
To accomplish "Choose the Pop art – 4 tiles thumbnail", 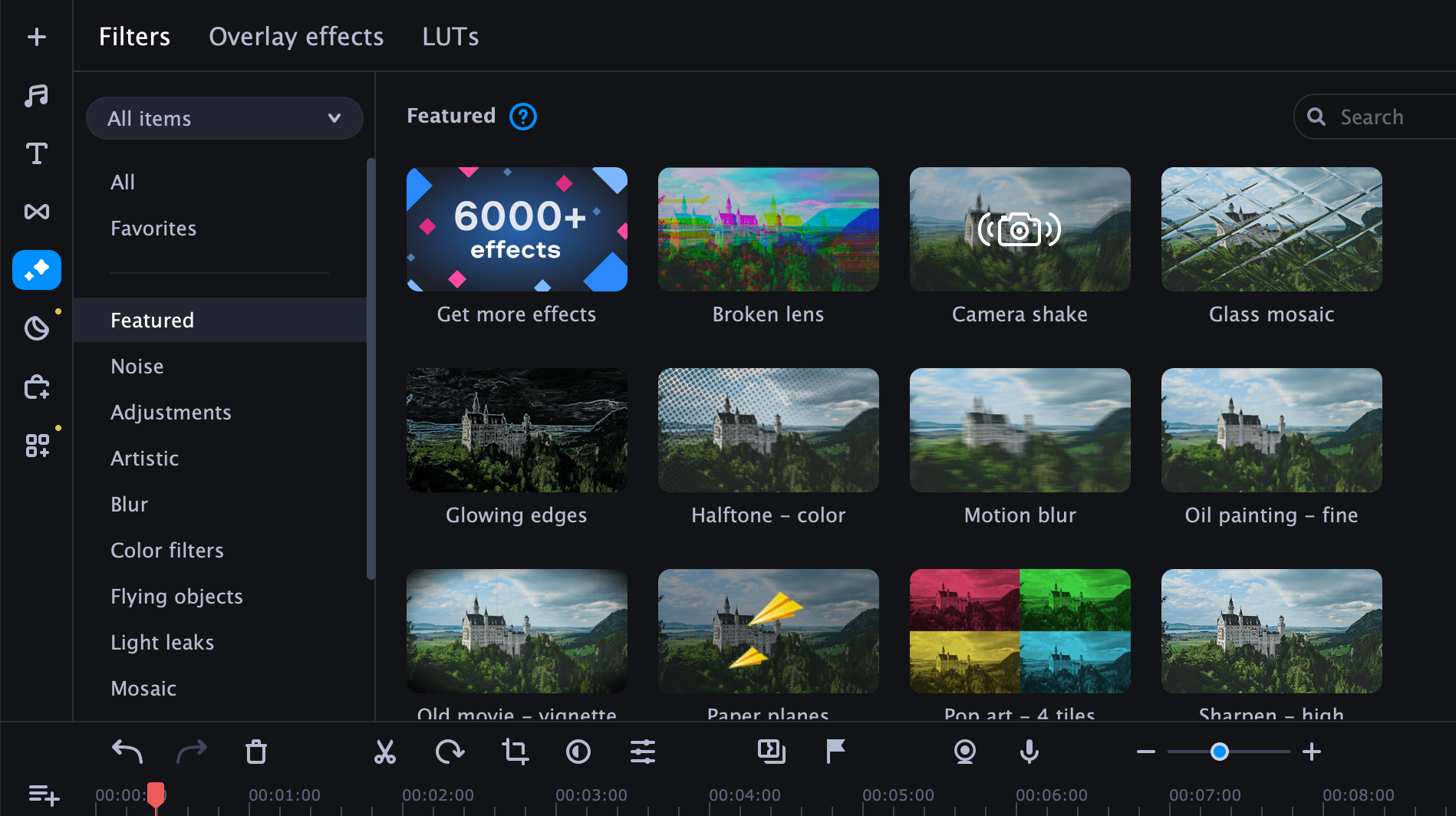I will tap(1020, 631).
